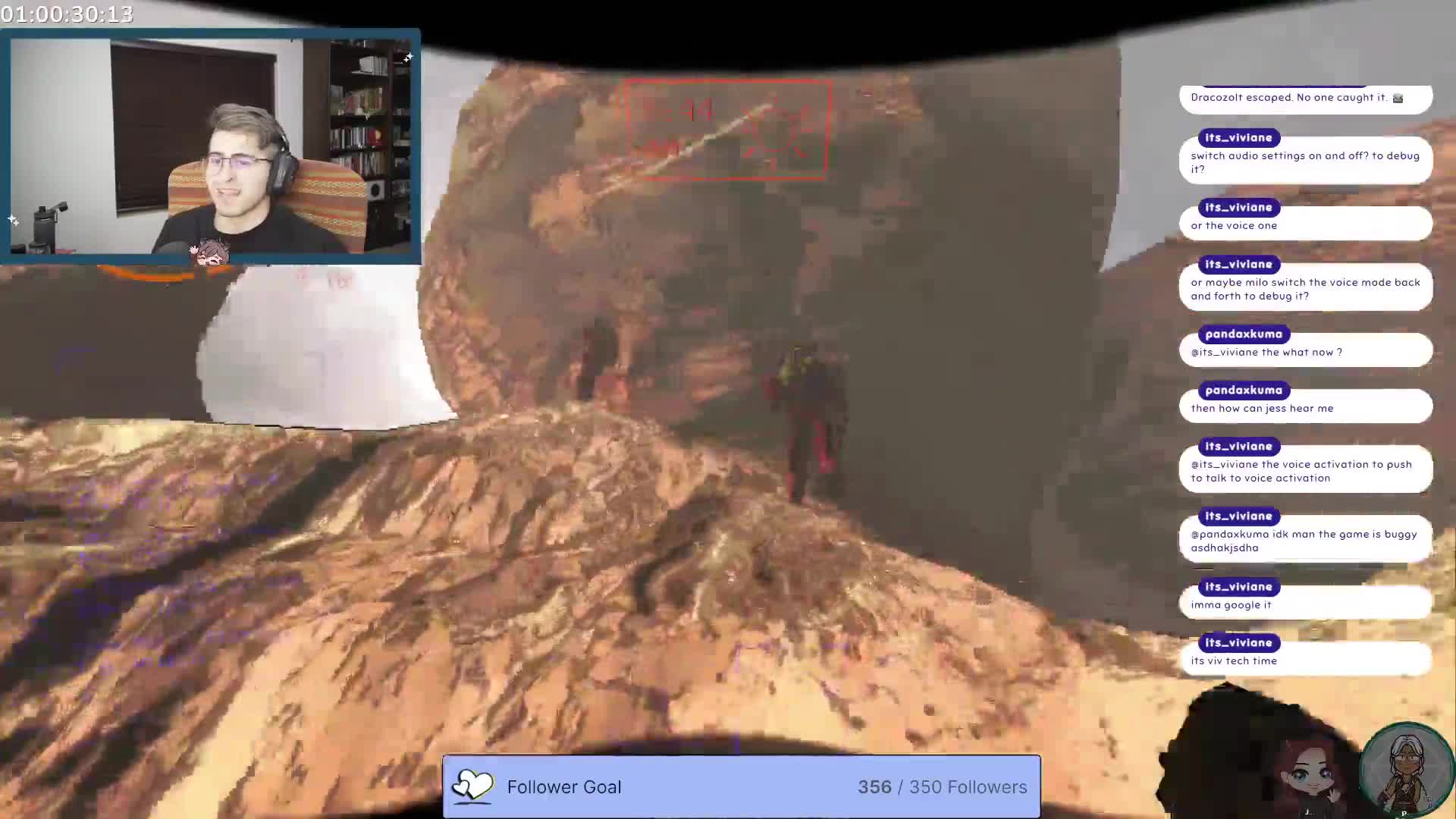The image size is (1456, 819).
Task: Click its_viviane name above 'the voice activation to push'
Action: [1238, 446]
